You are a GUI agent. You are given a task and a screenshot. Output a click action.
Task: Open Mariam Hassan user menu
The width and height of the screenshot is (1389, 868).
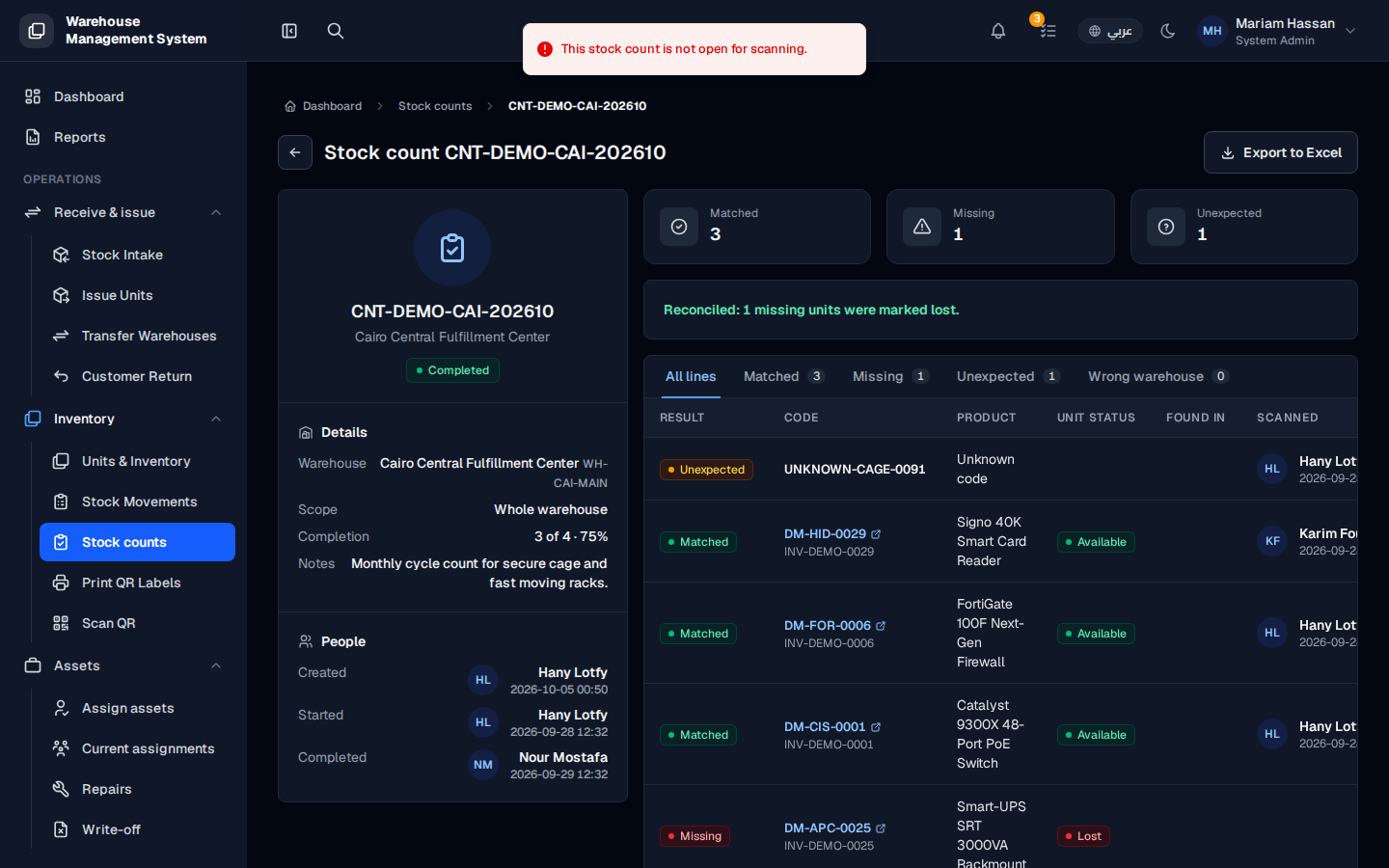[x=1277, y=31]
